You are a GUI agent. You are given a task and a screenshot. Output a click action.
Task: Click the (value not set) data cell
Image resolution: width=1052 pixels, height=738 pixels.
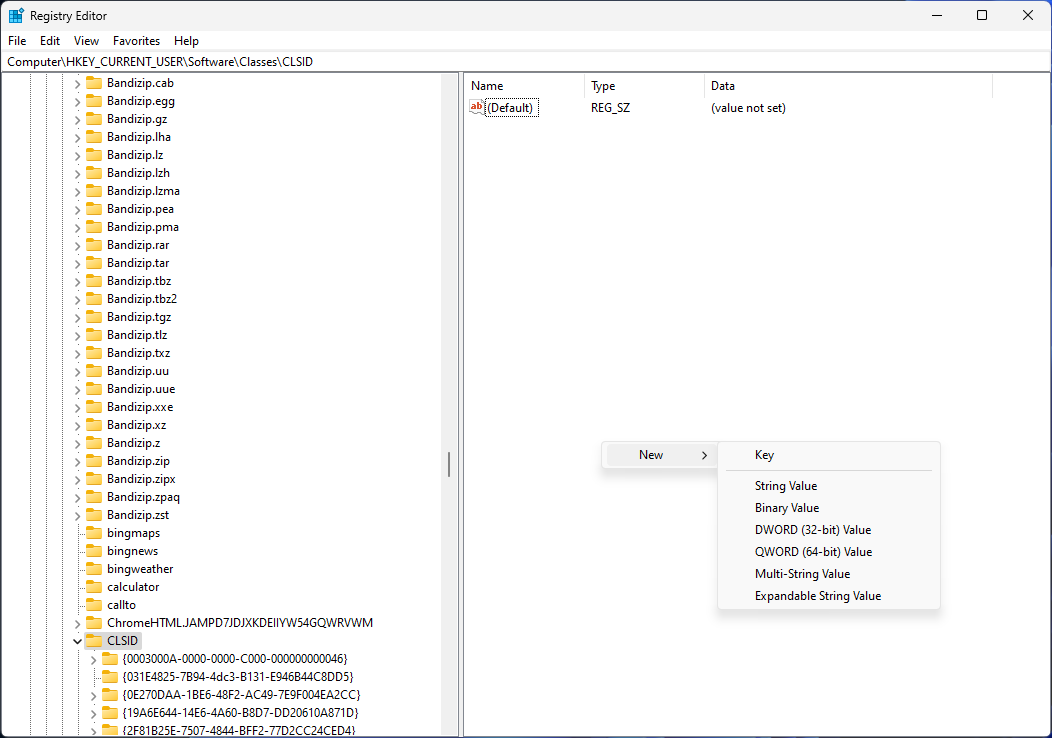(748, 108)
